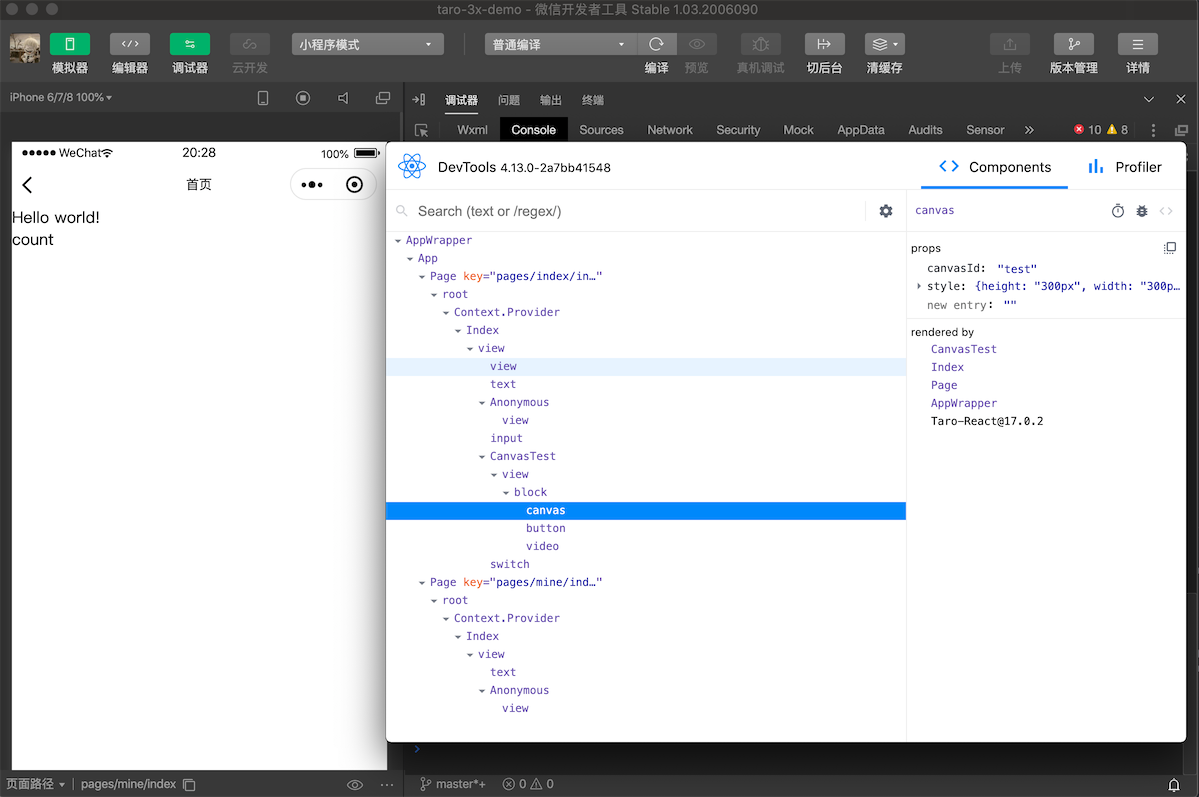Screen dimensions: 1199x797
Task: Expand the style prop object
Action: click(918, 286)
